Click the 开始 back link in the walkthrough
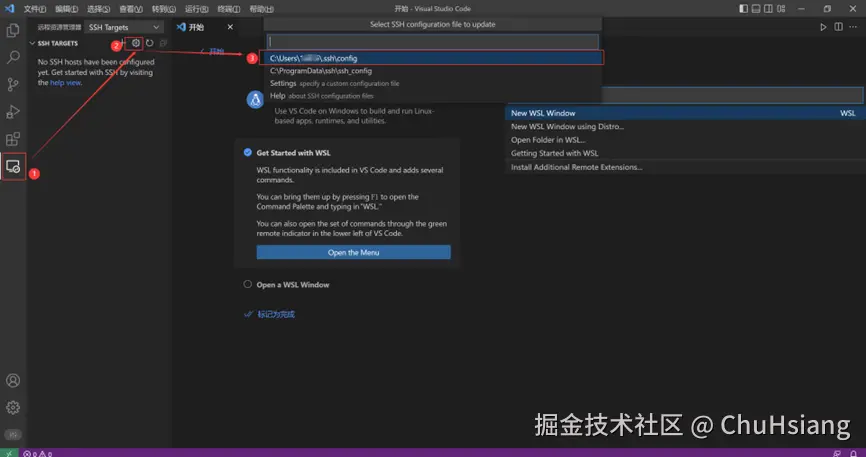The width and height of the screenshot is (866, 457). tap(213, 51)
